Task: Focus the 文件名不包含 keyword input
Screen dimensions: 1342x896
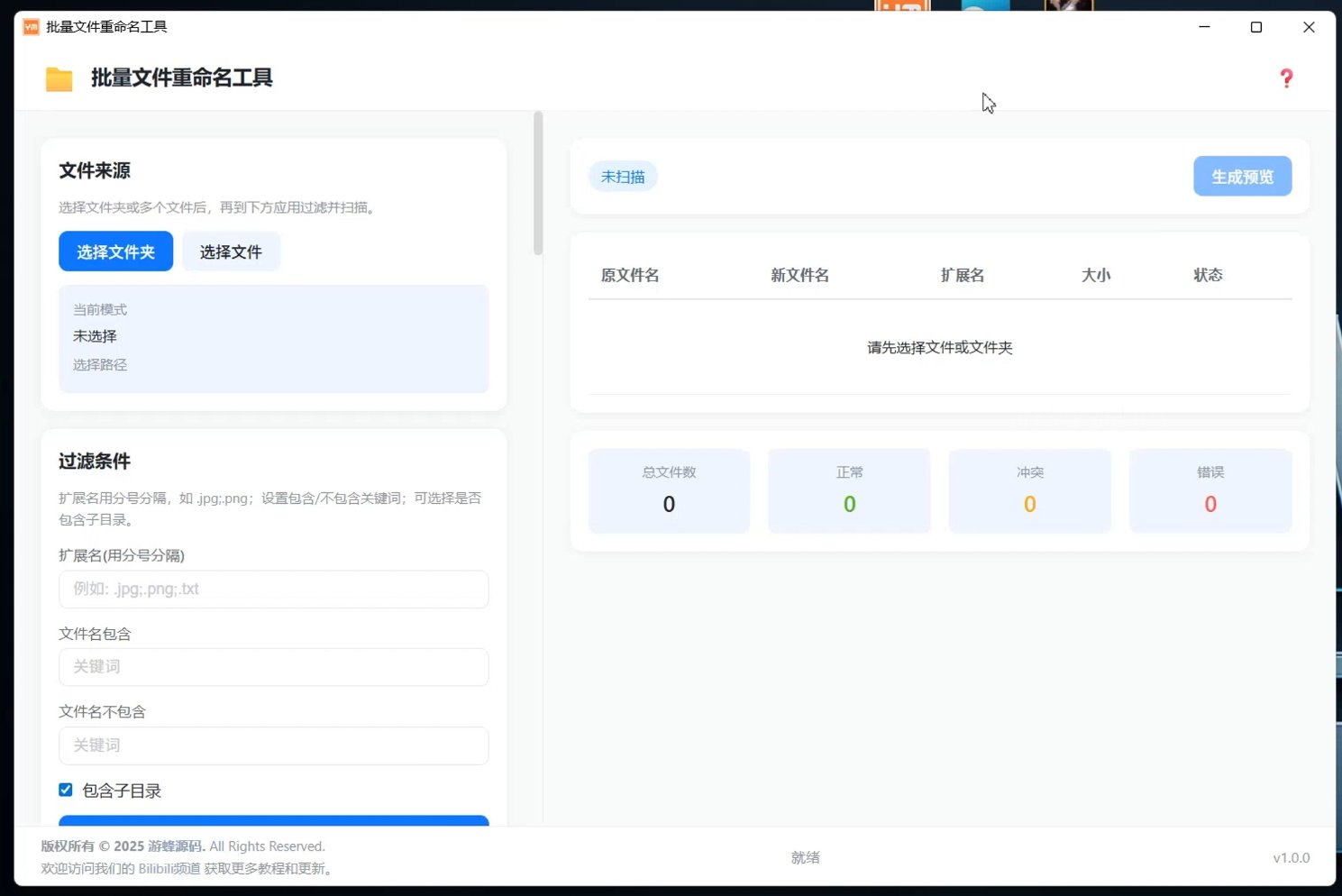Action: click(274, 745)
